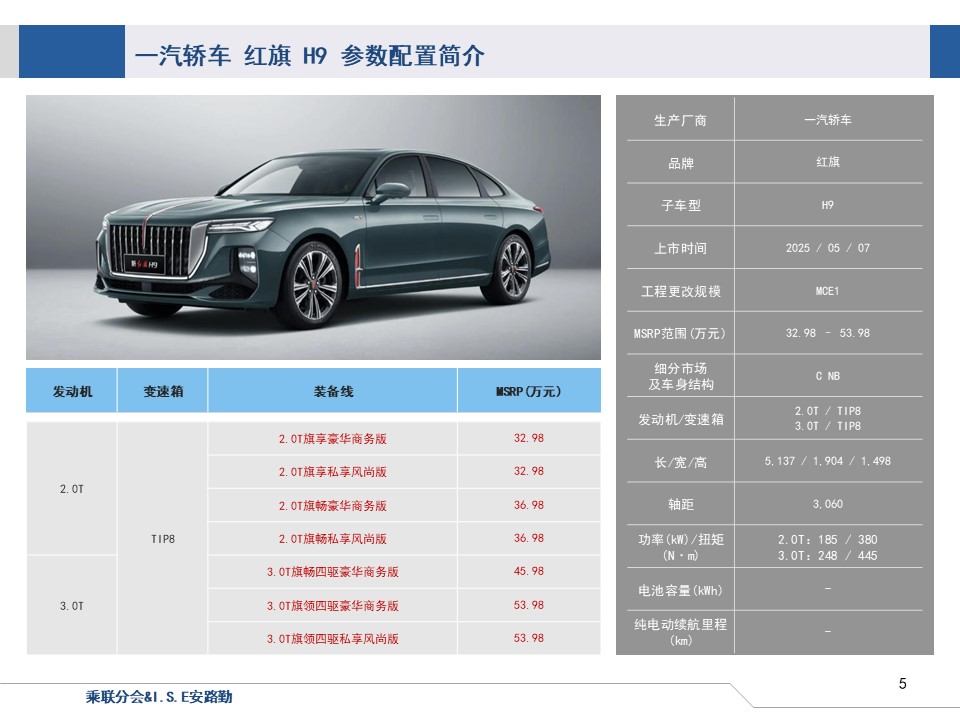The height and width of the screenshot is (720, 960).
Task: Click the dimensions 5,137 / 1,904 / 1,498
Action: [x=828, y=461]
